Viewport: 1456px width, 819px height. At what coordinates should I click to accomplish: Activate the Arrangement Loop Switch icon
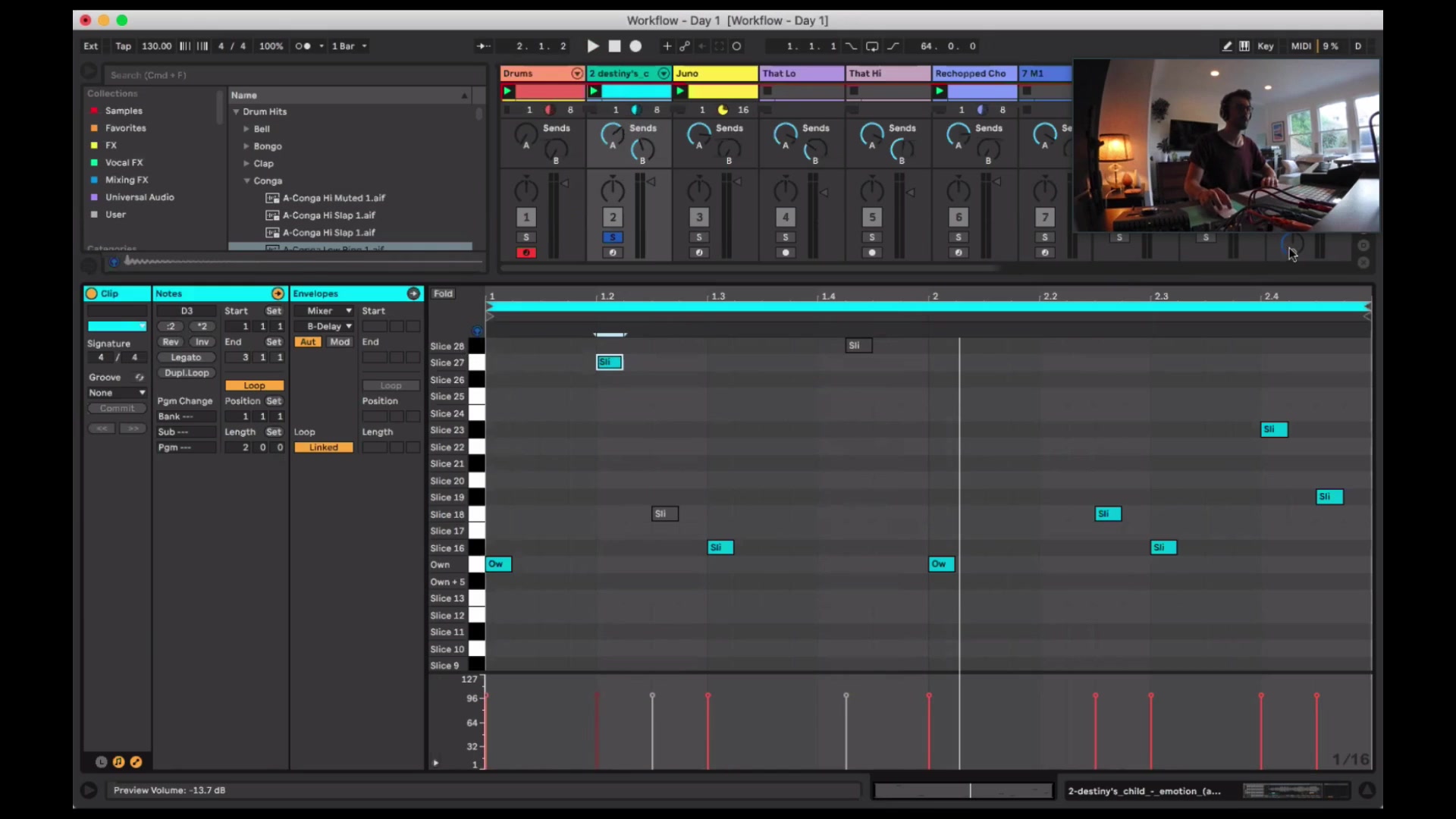tap(872, 46)
